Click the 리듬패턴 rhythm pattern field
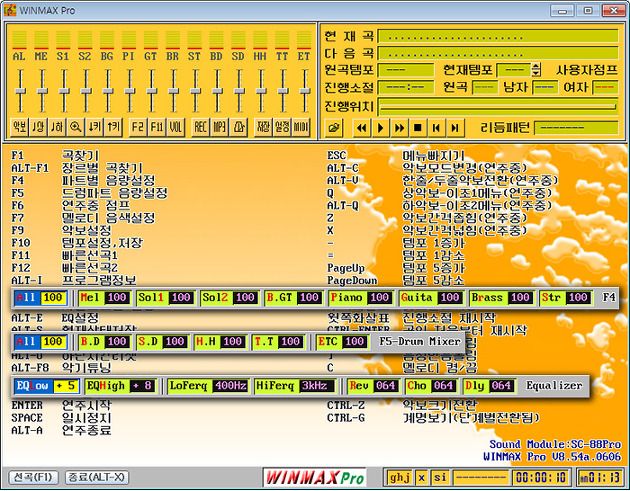Image resolution: width=630 pixels, height=491 pixels. pyautogui.click(x=577, y=128)
